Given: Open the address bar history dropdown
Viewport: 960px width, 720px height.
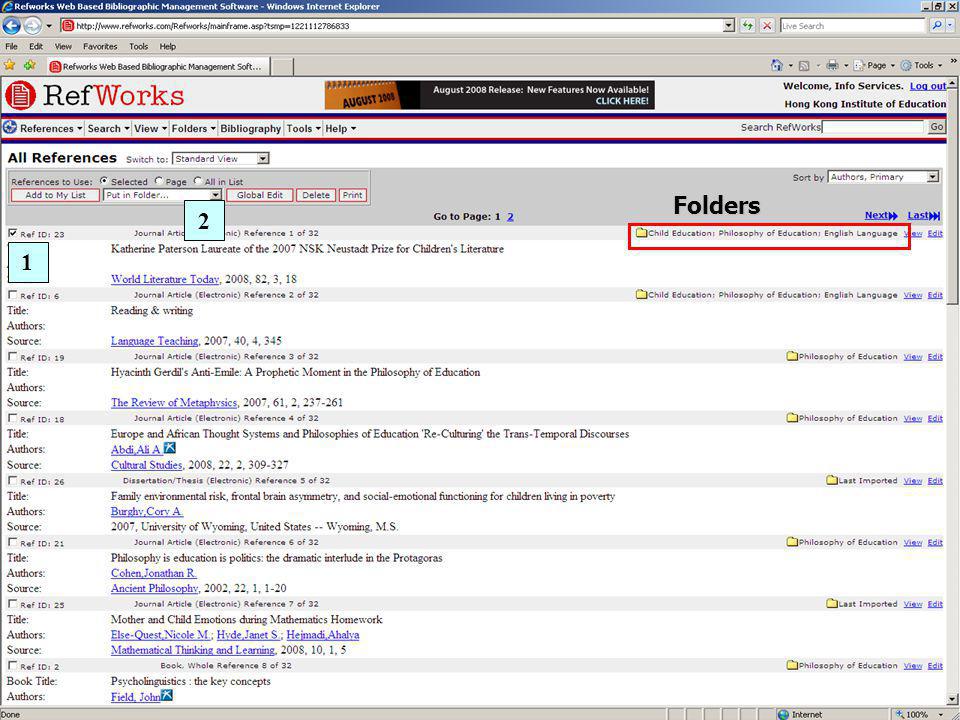Looking at the screenshot, I should point(729,26).
